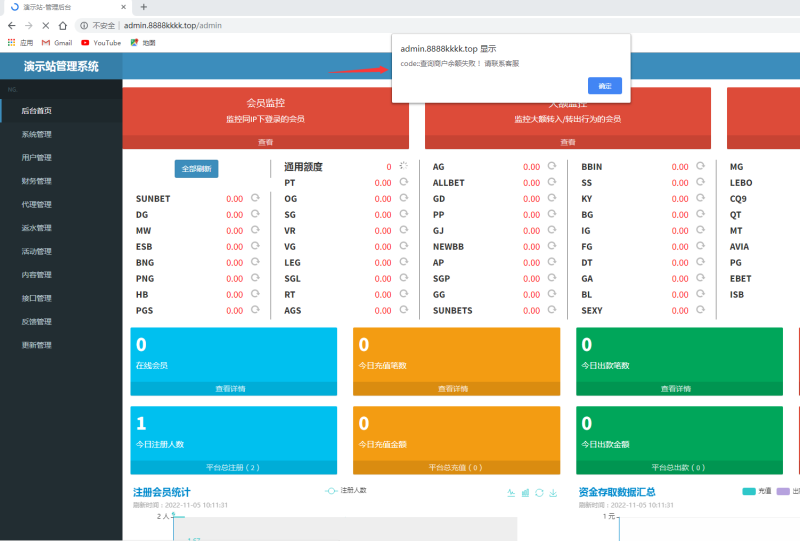
Task: View details of 今日出款笔数
Action: click(679, 389)
